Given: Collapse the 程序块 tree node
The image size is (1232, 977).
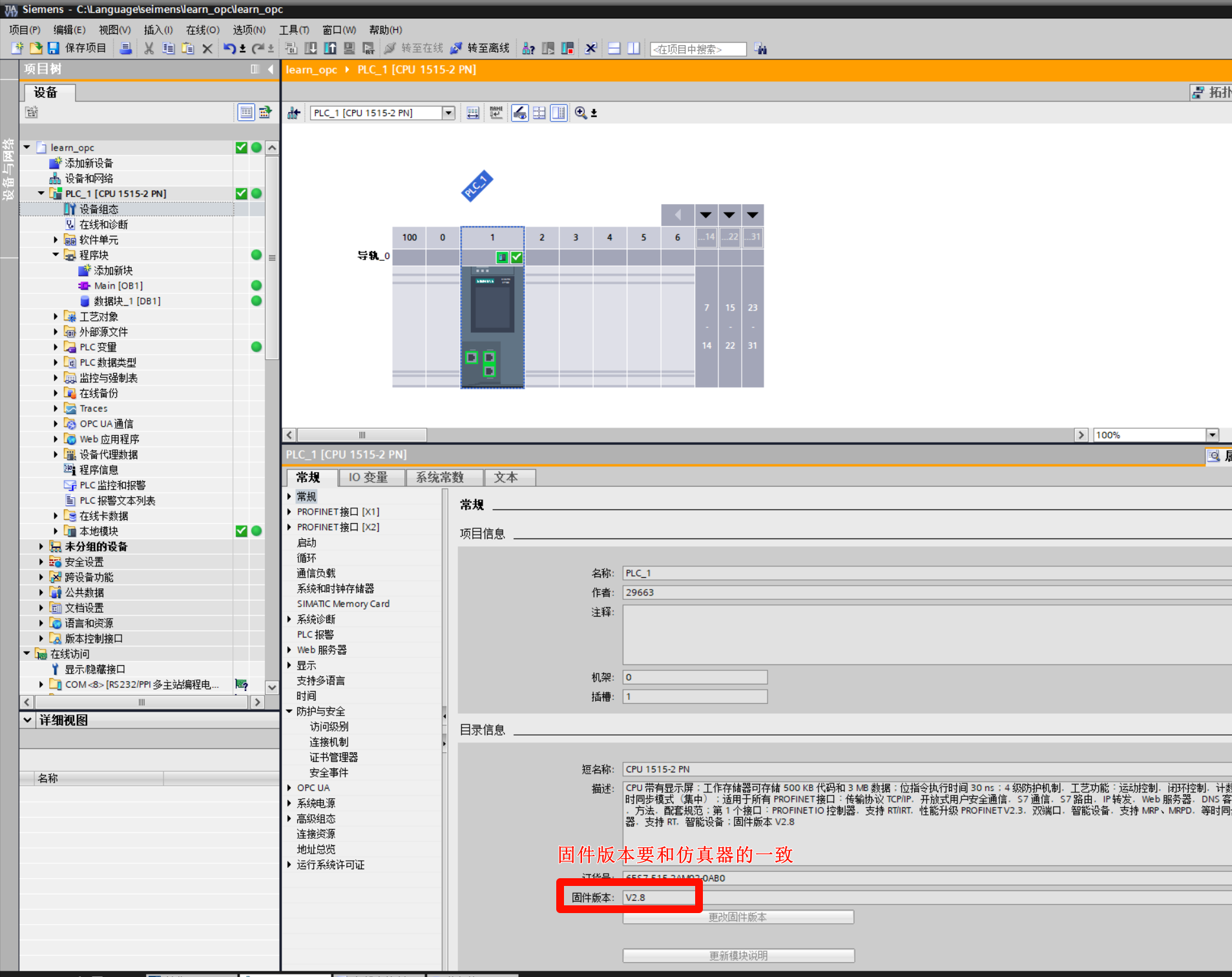Looking at the screenshot, I should [56, 255].
